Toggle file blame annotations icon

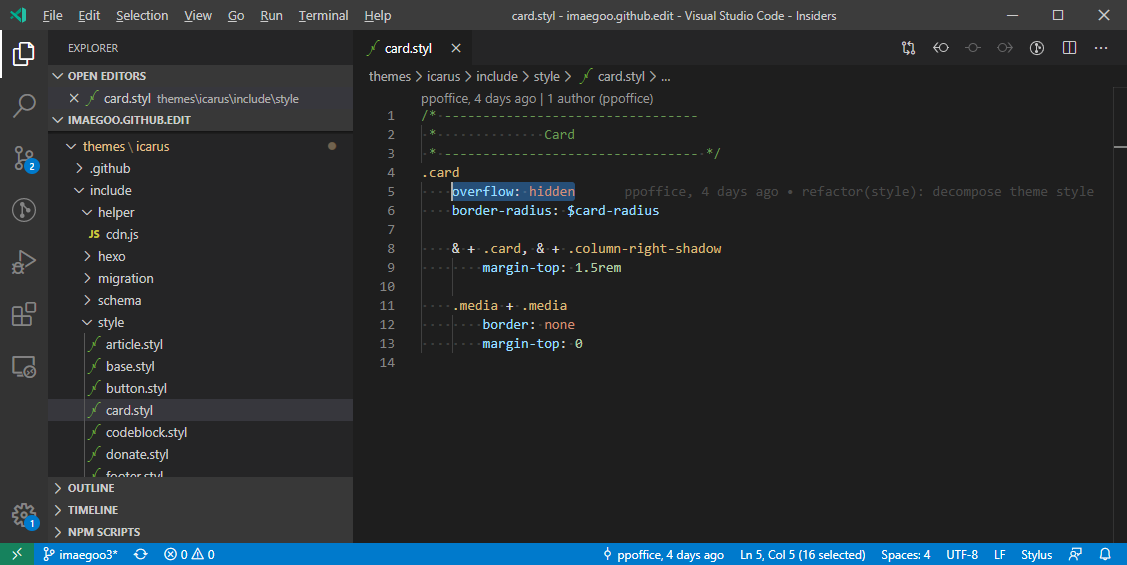coord(1036,48)
